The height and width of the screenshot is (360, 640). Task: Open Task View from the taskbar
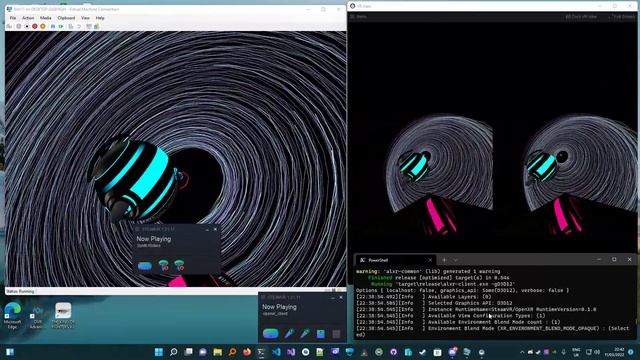[x=188, y=352]
